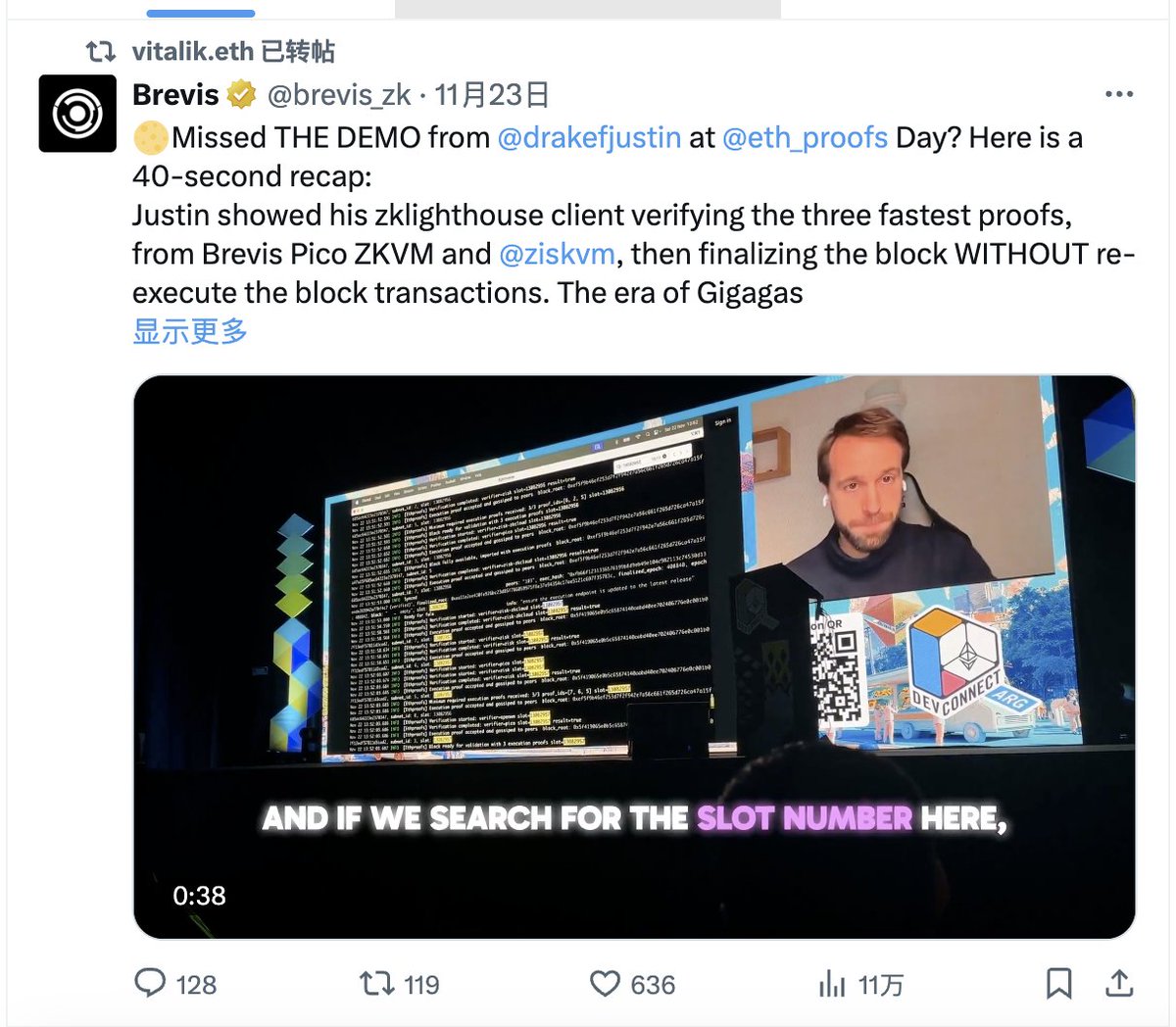Open the vitalik.eth 已转帖 link
Screen dimensions: 1176x1027
[x=233, y=51]
